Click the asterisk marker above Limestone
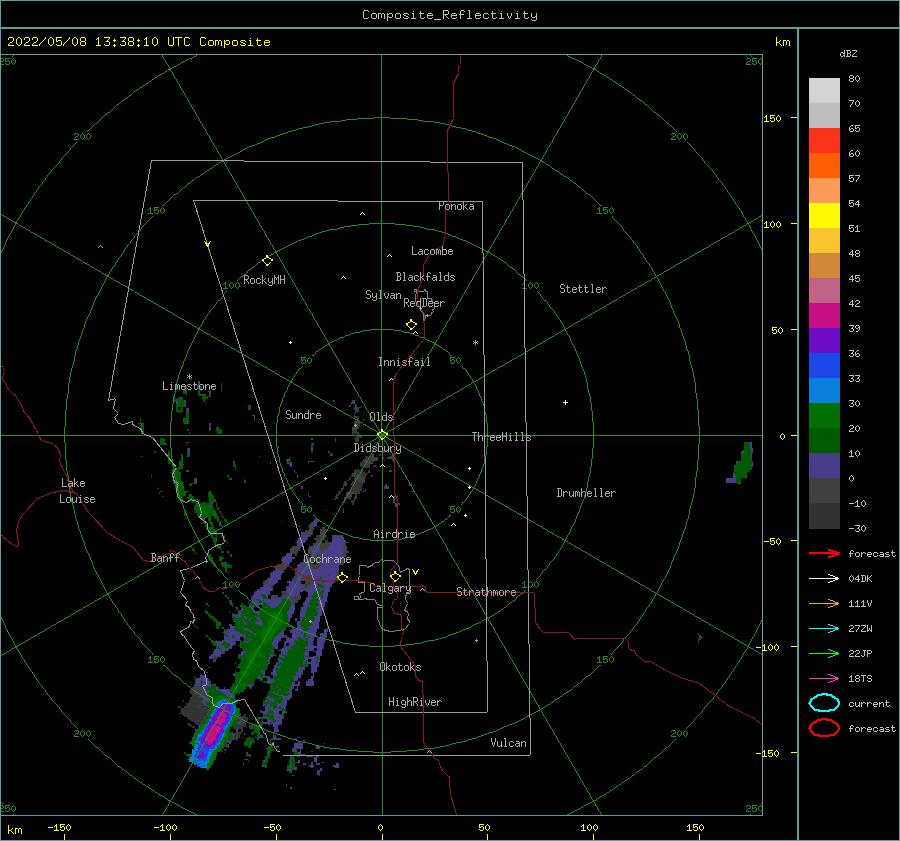 (189, 377)
